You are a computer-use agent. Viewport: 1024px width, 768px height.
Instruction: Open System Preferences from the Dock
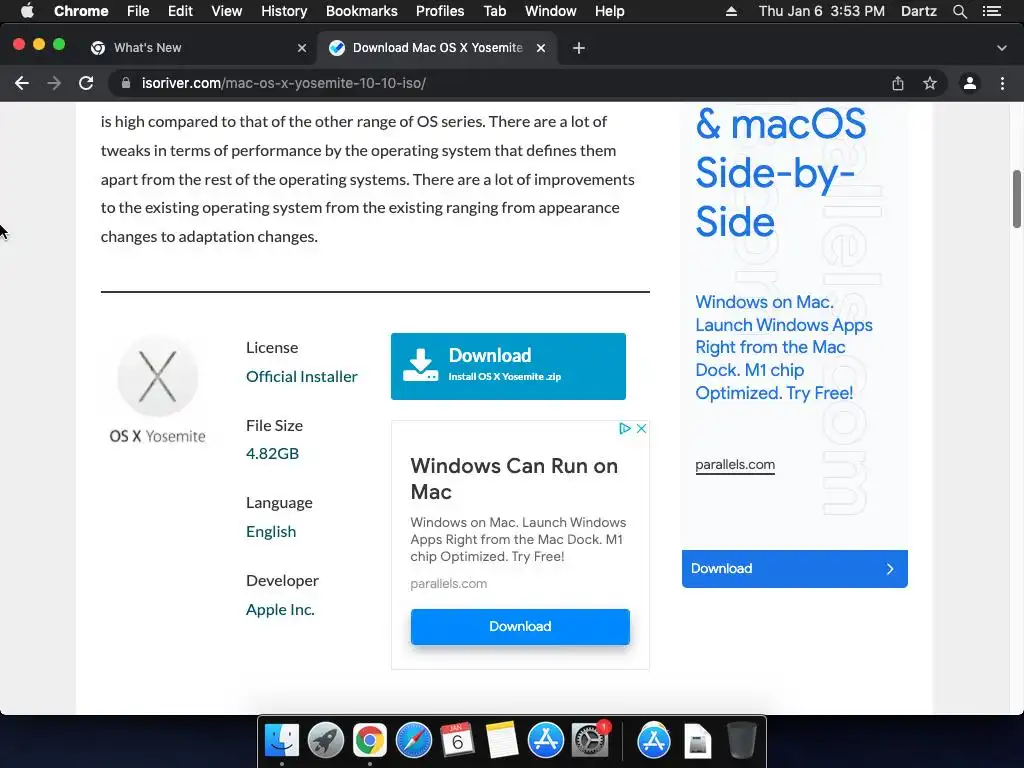[x=590, y=741]
